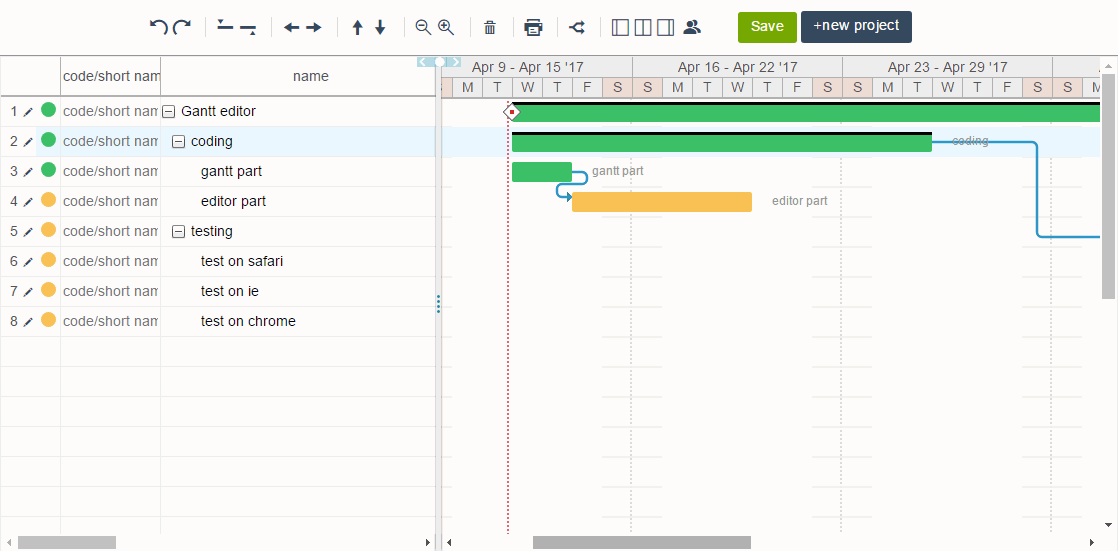Toggle the orange status circle of test on ie
This screenshot has width=1118, height=551.
(48, 289)
